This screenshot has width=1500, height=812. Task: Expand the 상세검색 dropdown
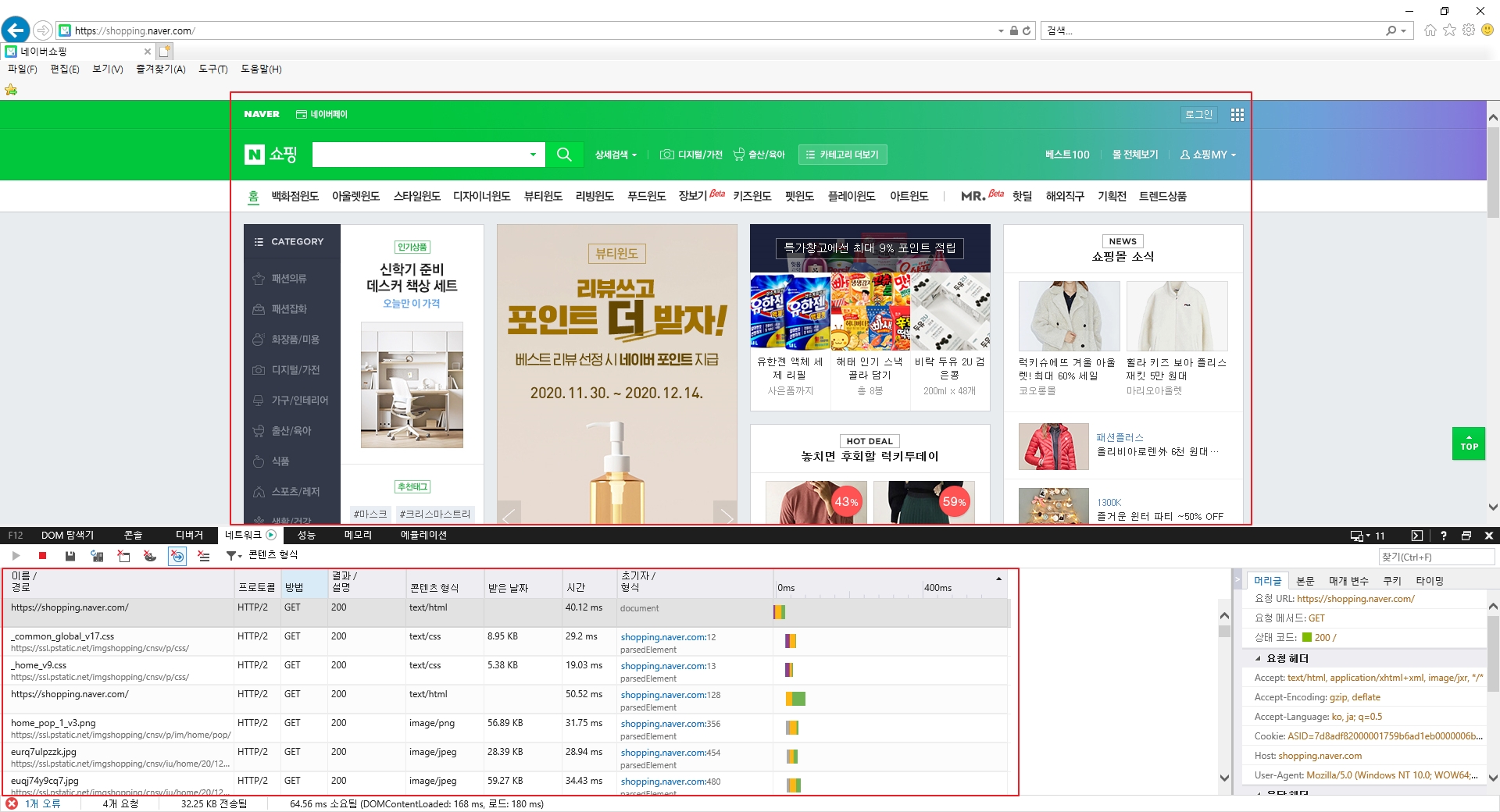(616, 155)
